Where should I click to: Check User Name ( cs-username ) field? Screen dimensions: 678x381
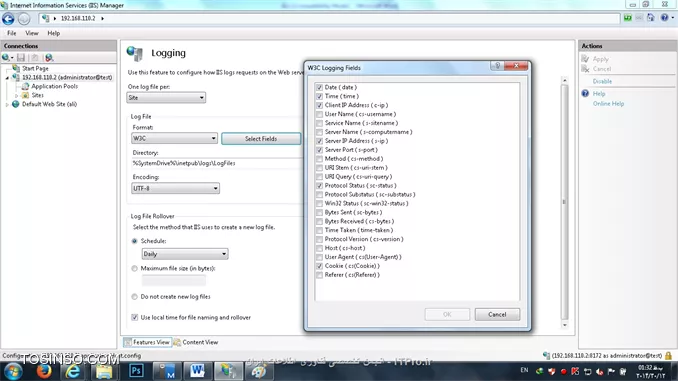(319, 114)
